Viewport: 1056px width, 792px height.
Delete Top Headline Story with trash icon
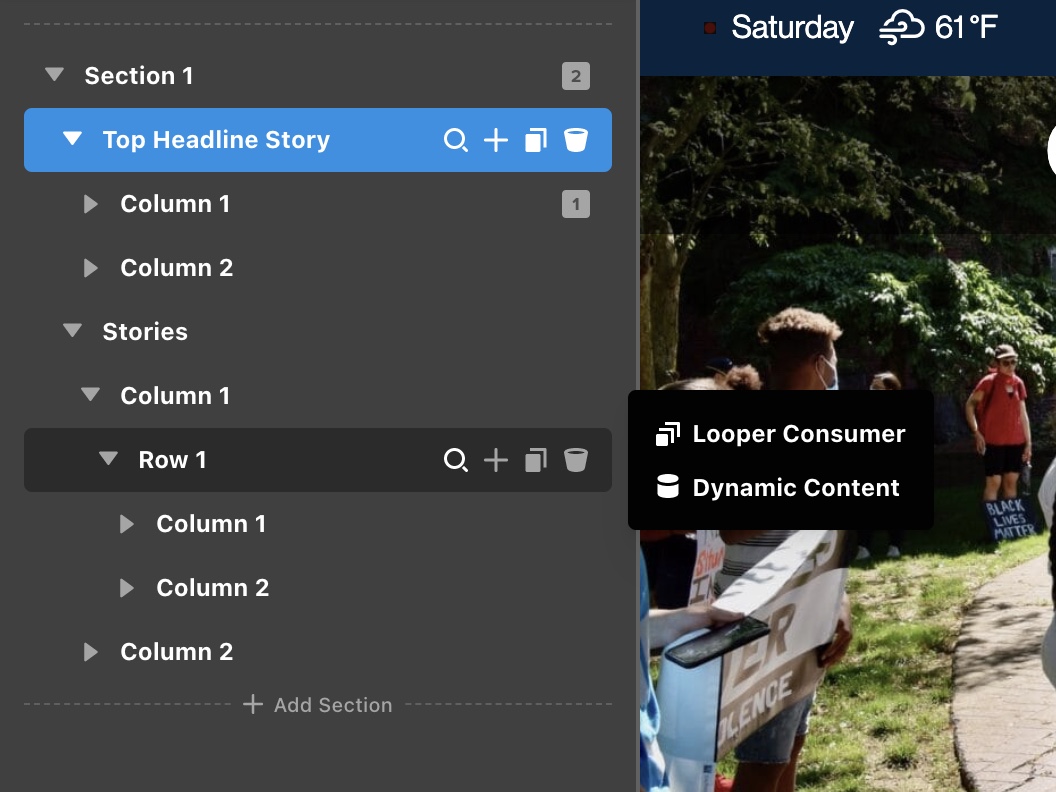coord(576,140)
